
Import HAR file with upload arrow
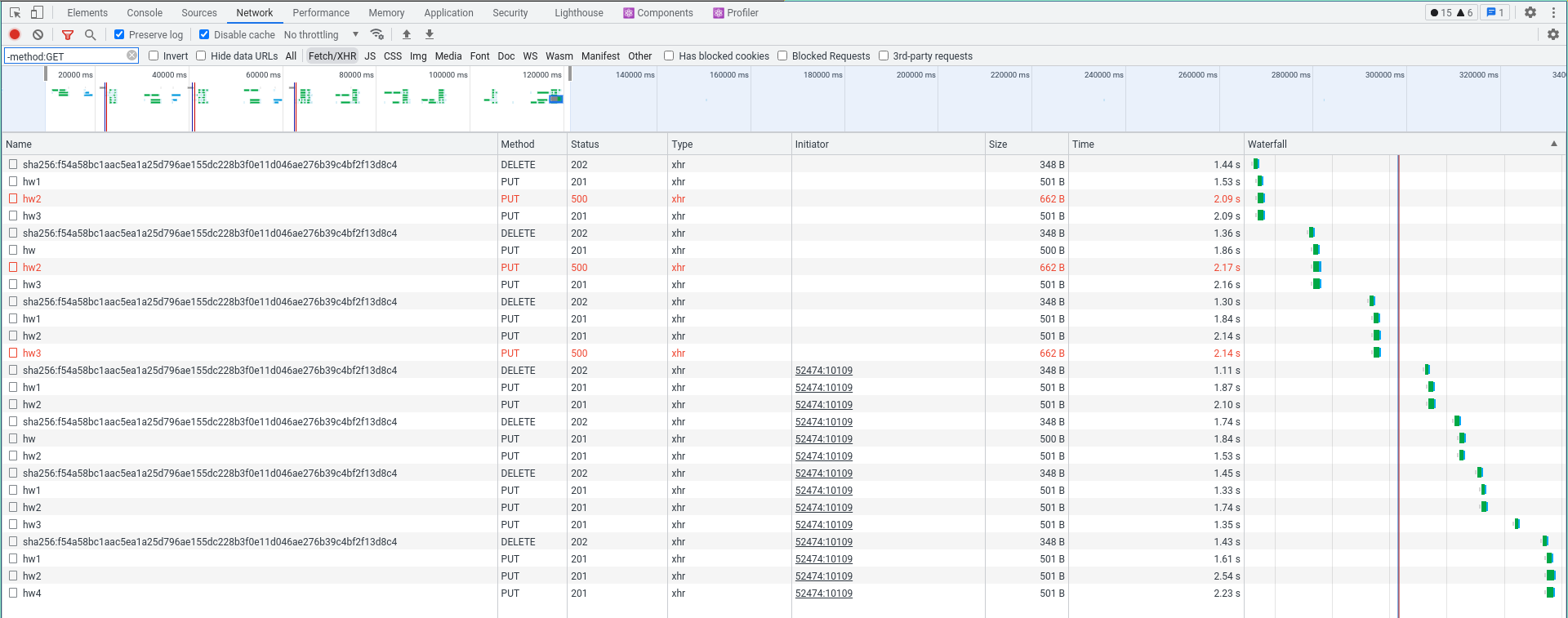[407, 34]
